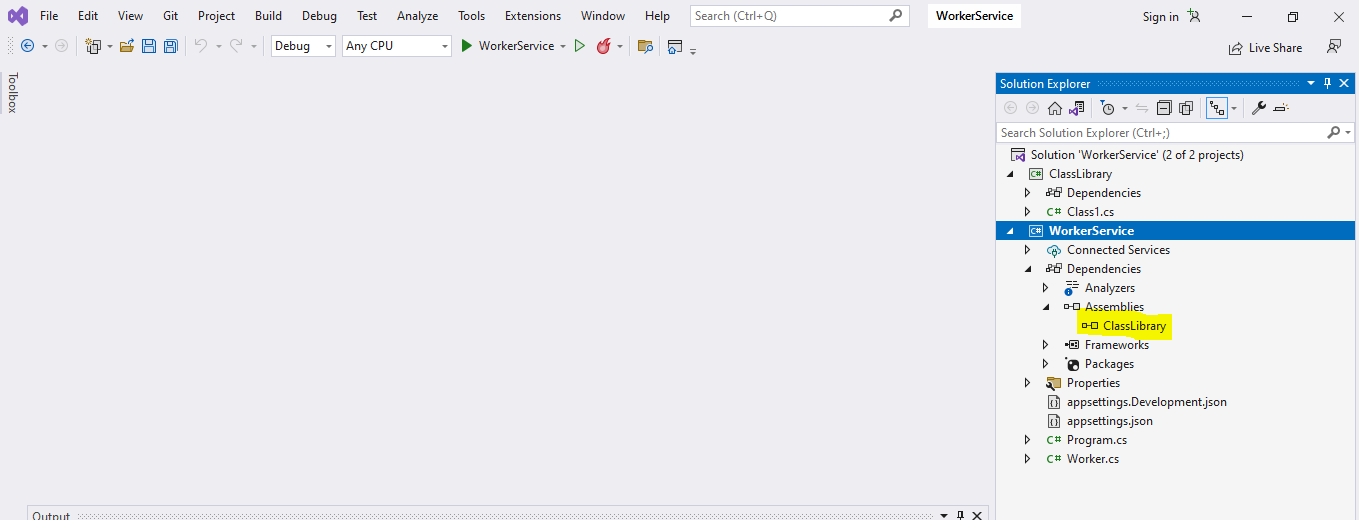Click Sign in link
The width and height of the screenshot is (1359, 520).
pyautogui.click(x=1160, y=16)
